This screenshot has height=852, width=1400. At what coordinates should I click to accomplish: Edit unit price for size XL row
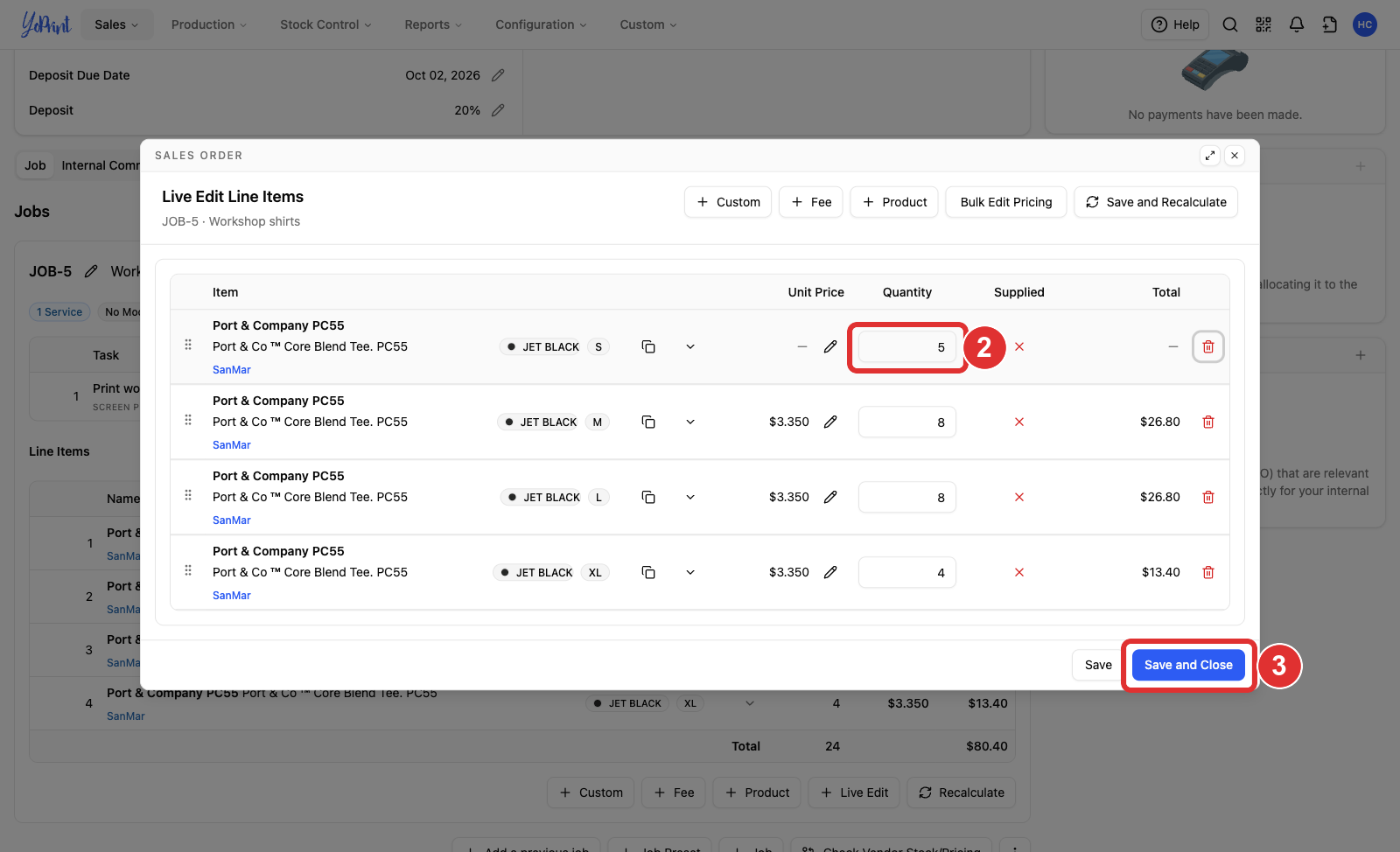tap(830, 573)
